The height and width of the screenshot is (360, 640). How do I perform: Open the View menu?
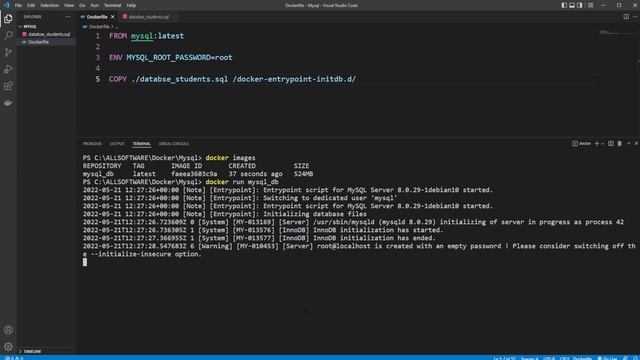point(69,5)
